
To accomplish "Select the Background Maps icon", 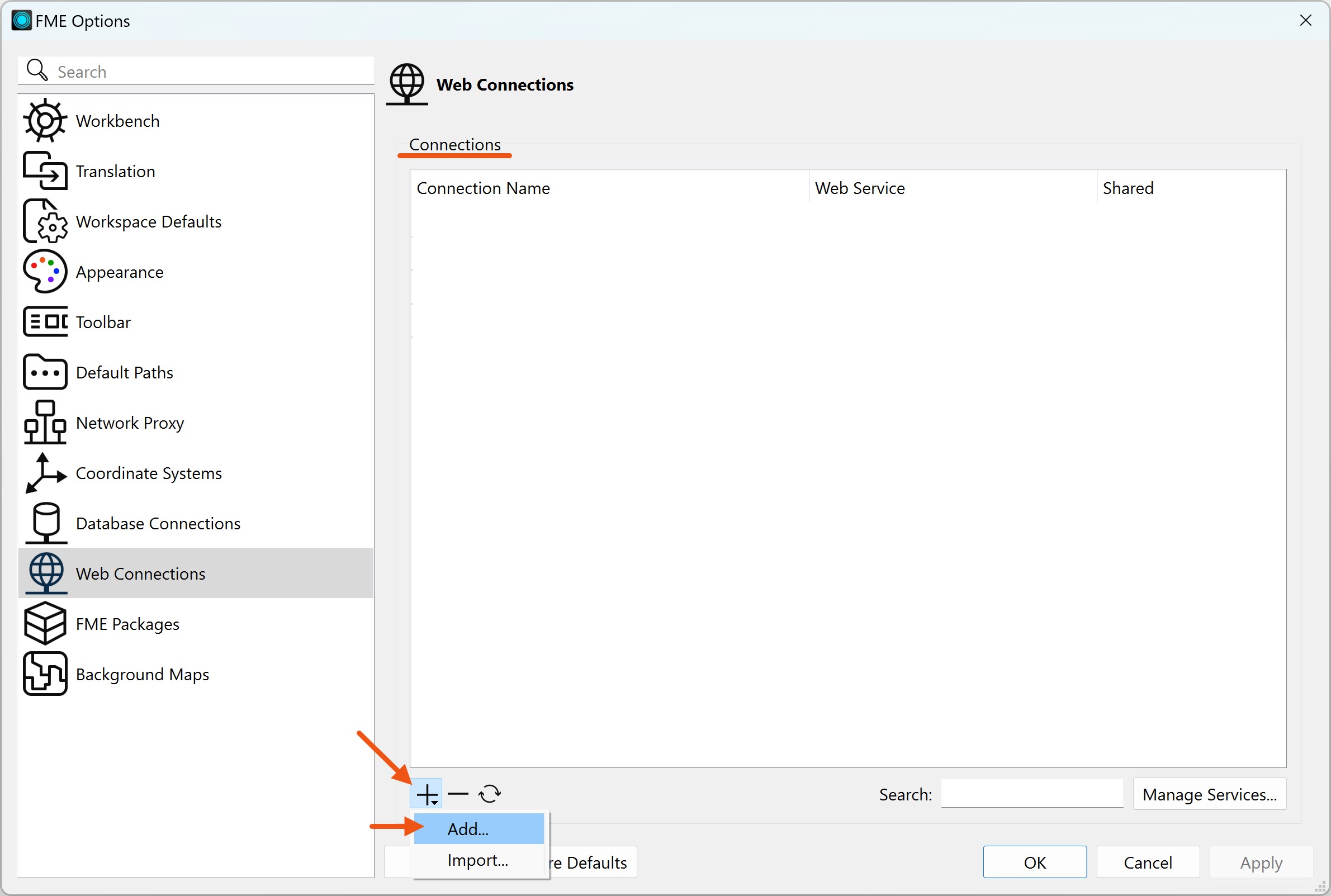I will coord(45,674).
